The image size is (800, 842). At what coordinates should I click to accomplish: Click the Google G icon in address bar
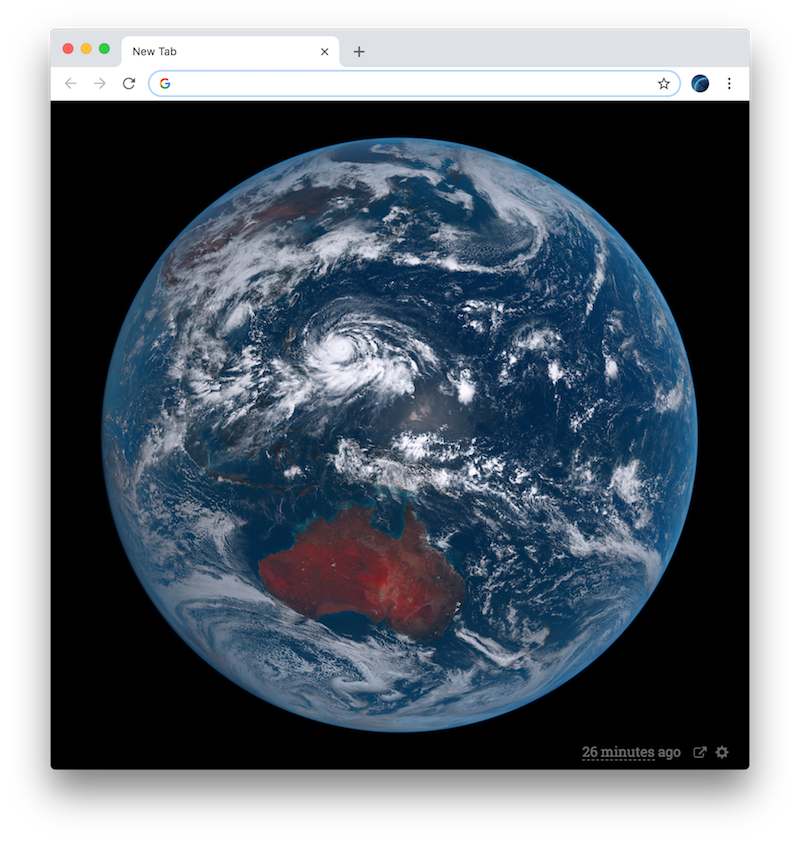pos(165,83)
